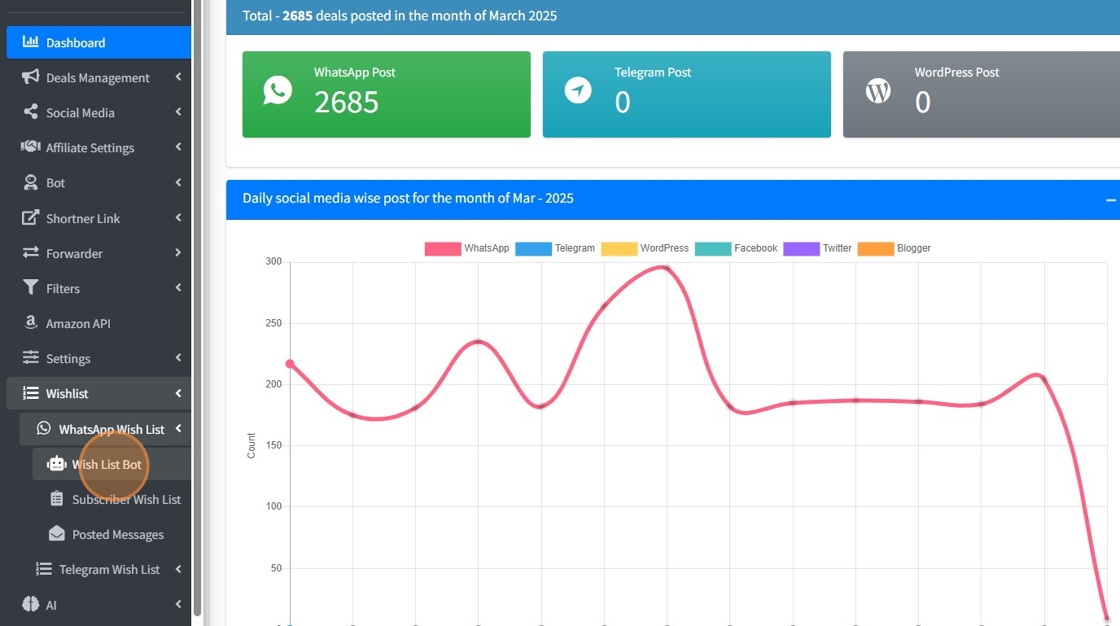The width and height of the screenshot is (1120, 626).
Task: Toggle Blogger series via orange legend swatch
Action: (x=875, y=248)
